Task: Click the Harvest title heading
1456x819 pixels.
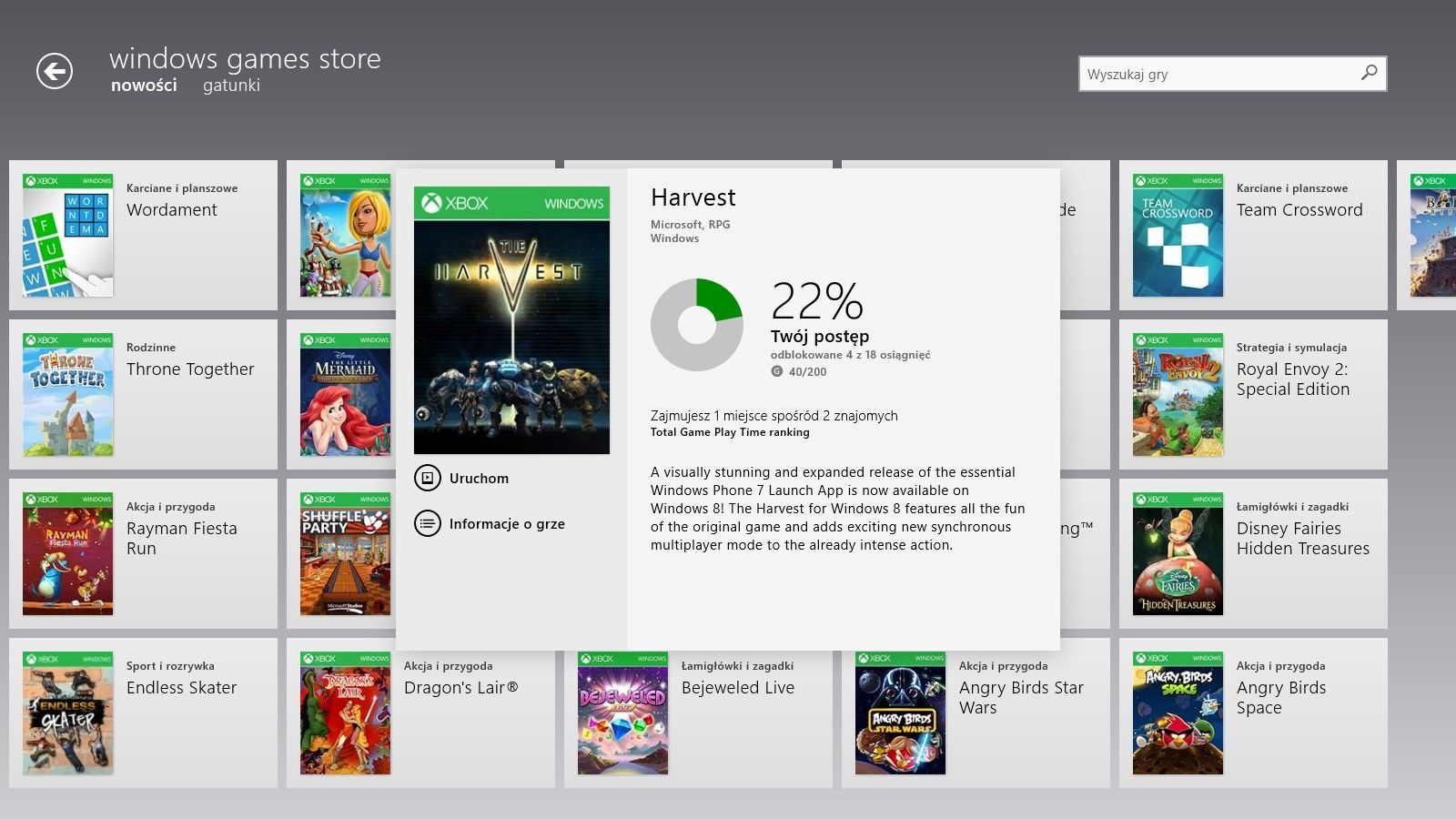Action: tap(693, 197)
